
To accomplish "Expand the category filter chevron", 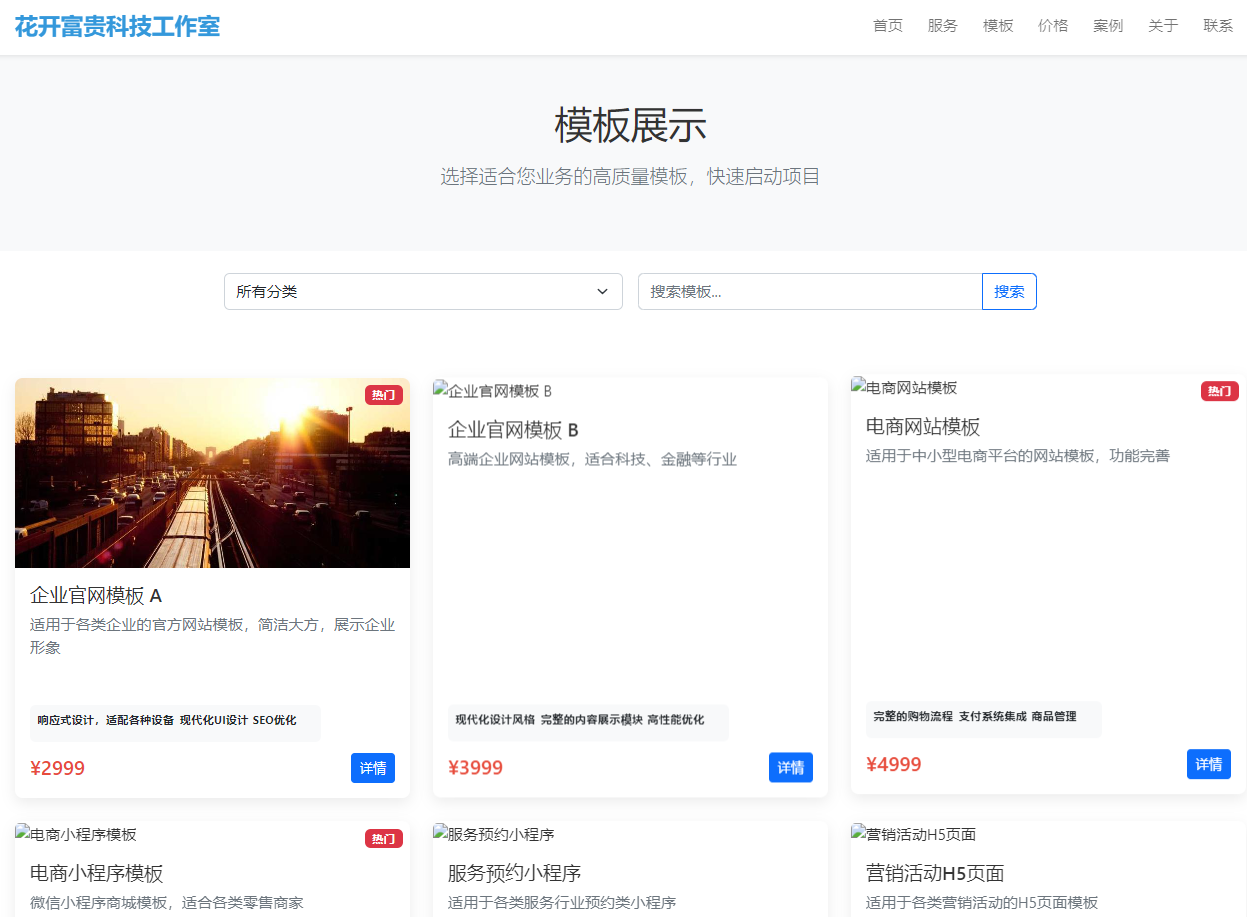I will 603,291.
